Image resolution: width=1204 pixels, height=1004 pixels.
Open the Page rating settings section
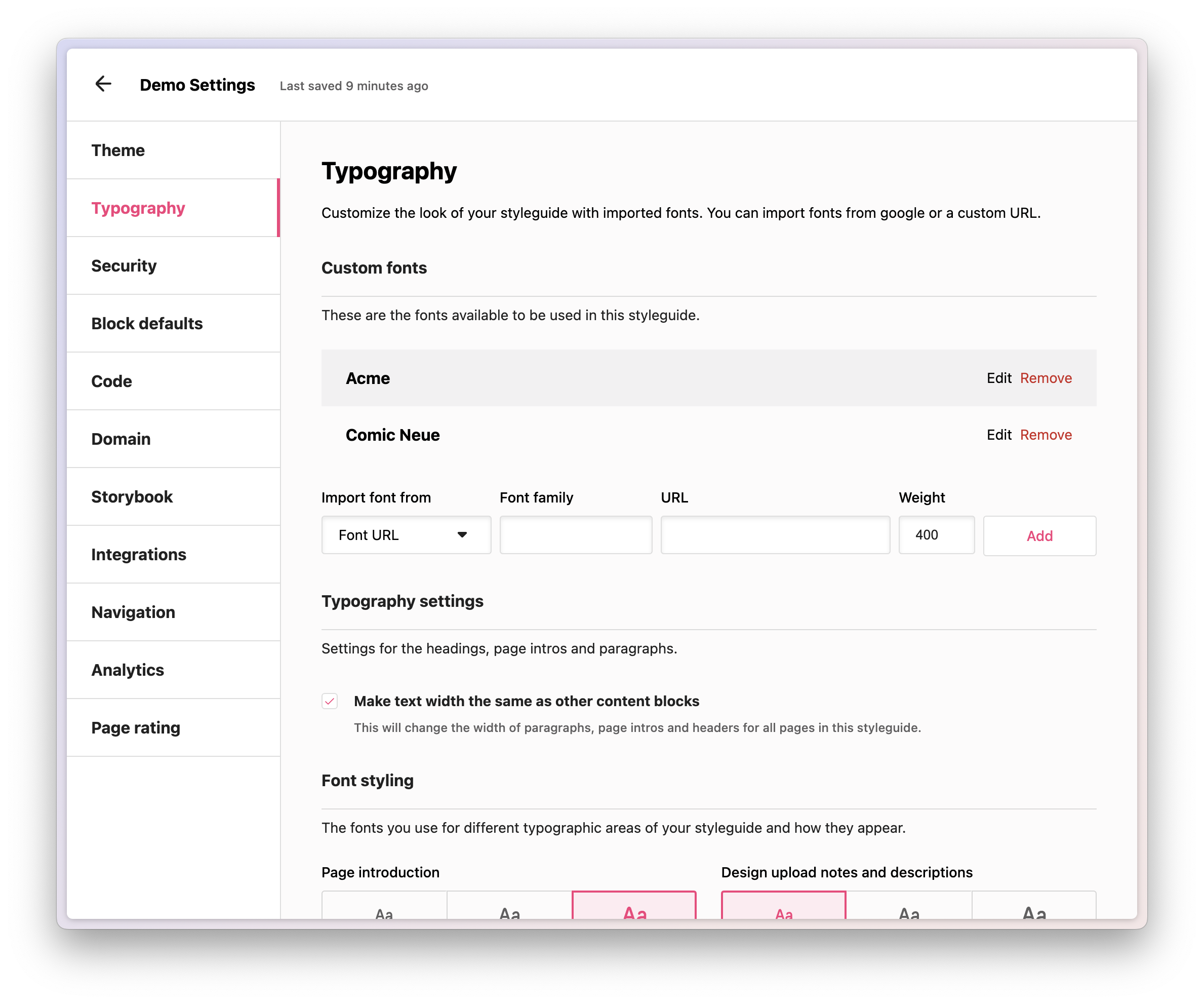click(173, 728)
